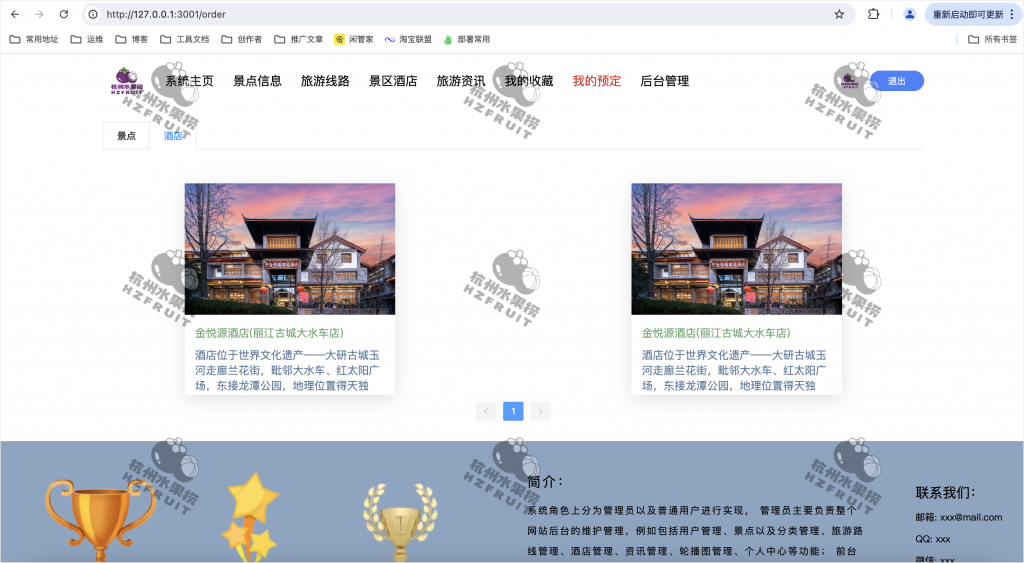Screen dimensions: 1024x563
Task: Open the 后台管理 menu item
Action: pos(665,81)
